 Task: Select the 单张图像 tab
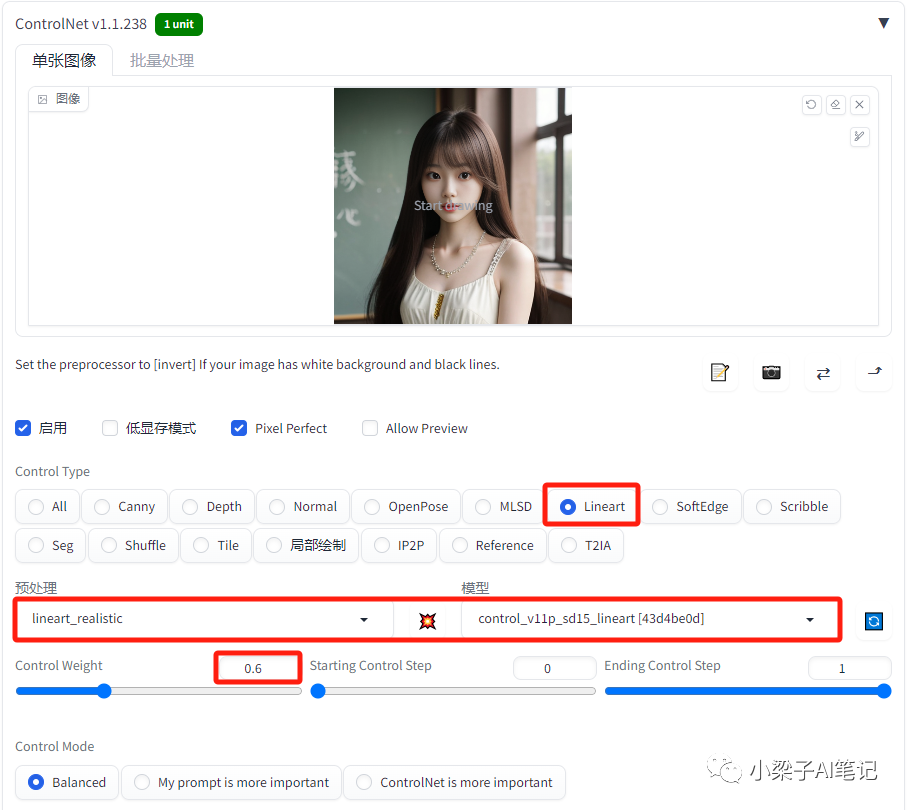coord(63,60)
